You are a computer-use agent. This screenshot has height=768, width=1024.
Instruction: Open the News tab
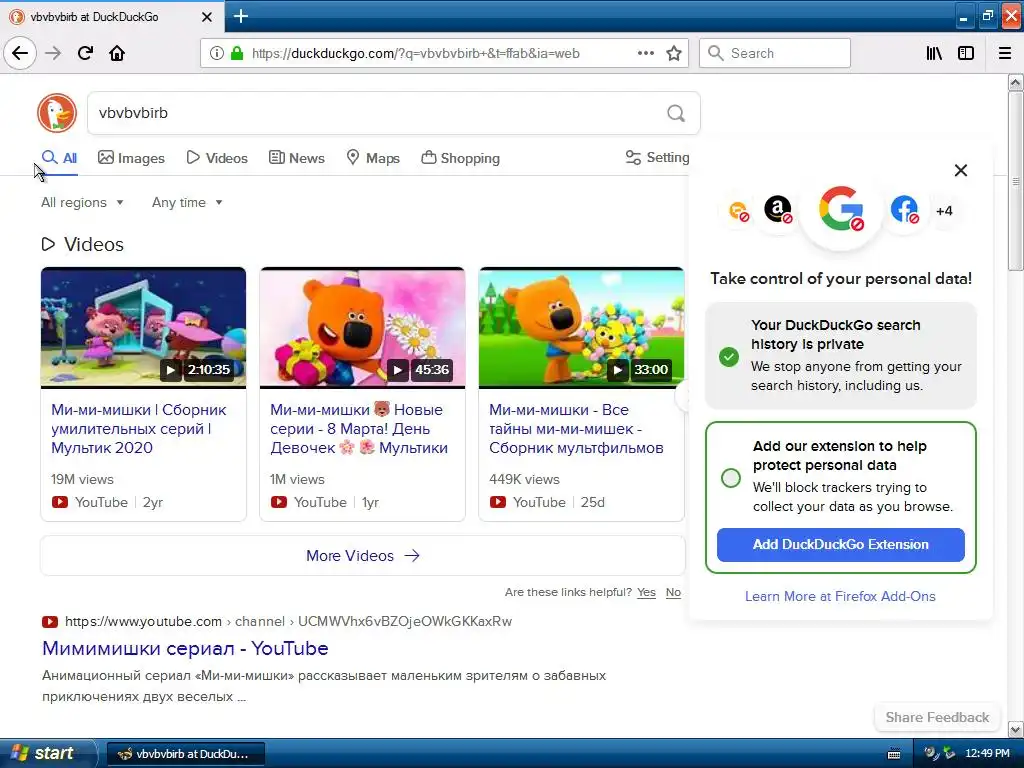pos(297,158)
